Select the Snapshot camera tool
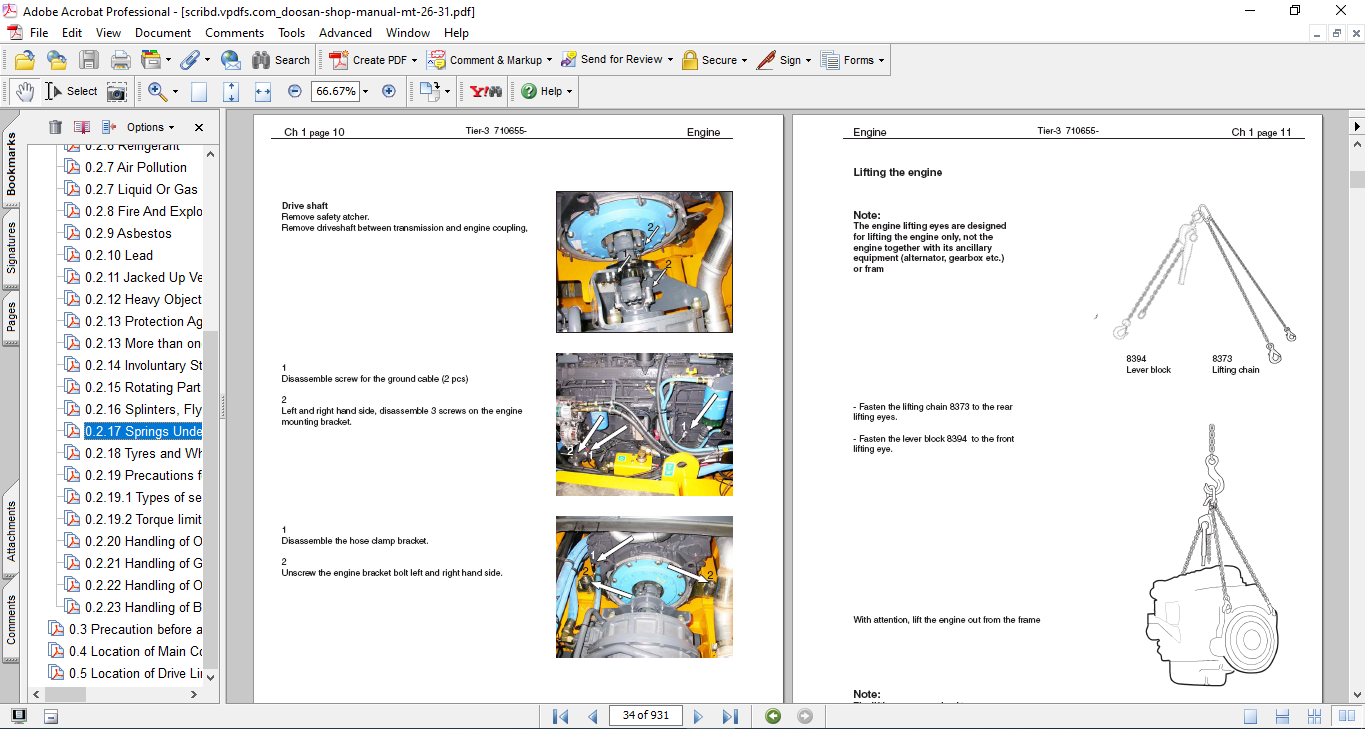This screenshot has width=1365, height=729. coord(117,92)
